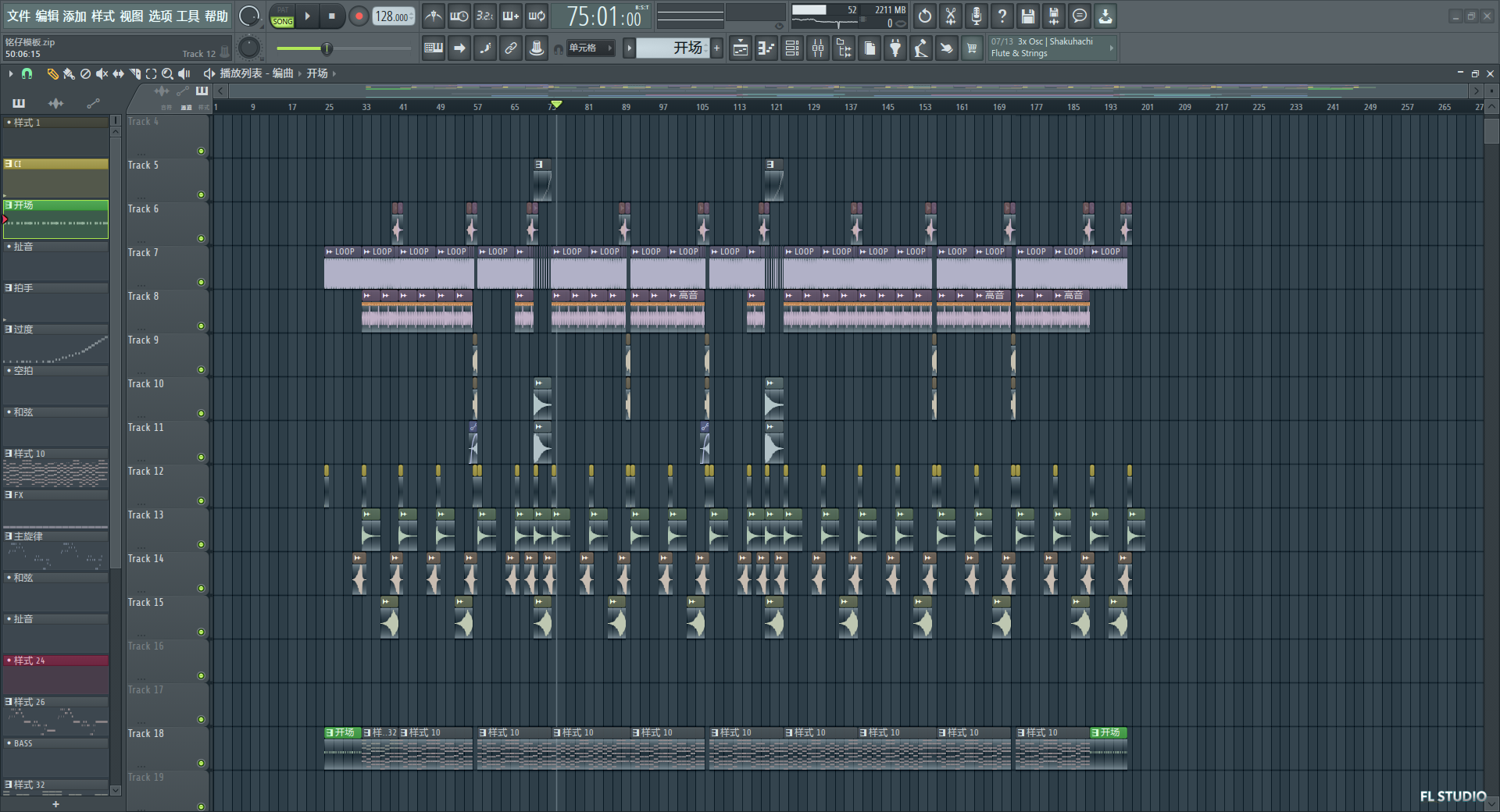Image resolution: width=1500 pixels, height=812 pixels.
Task: Expand the 编曲 arrangement breadcrumb arrow
Action: [x=299, y=73]
